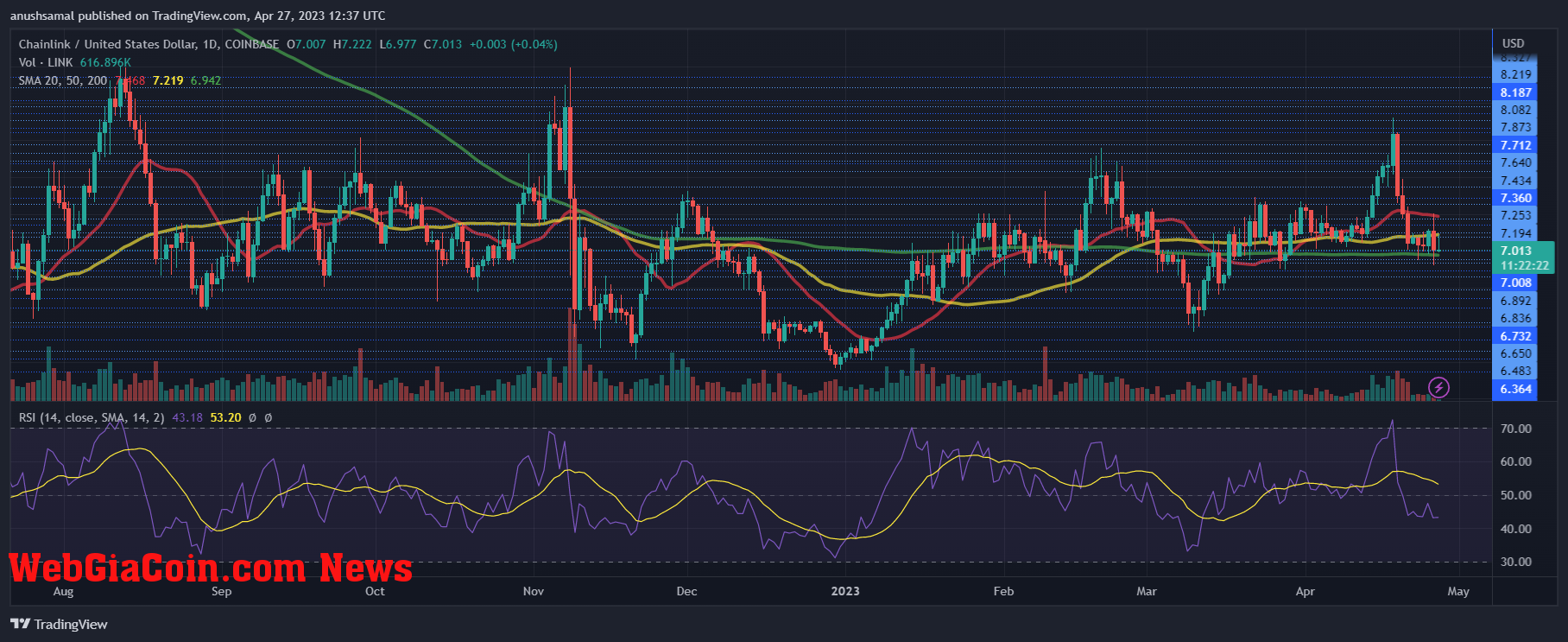Image resolution: width=1568 pixels, height=642 pixels.
Task: Click the close value C7.013
Action: tap(443, 44)
